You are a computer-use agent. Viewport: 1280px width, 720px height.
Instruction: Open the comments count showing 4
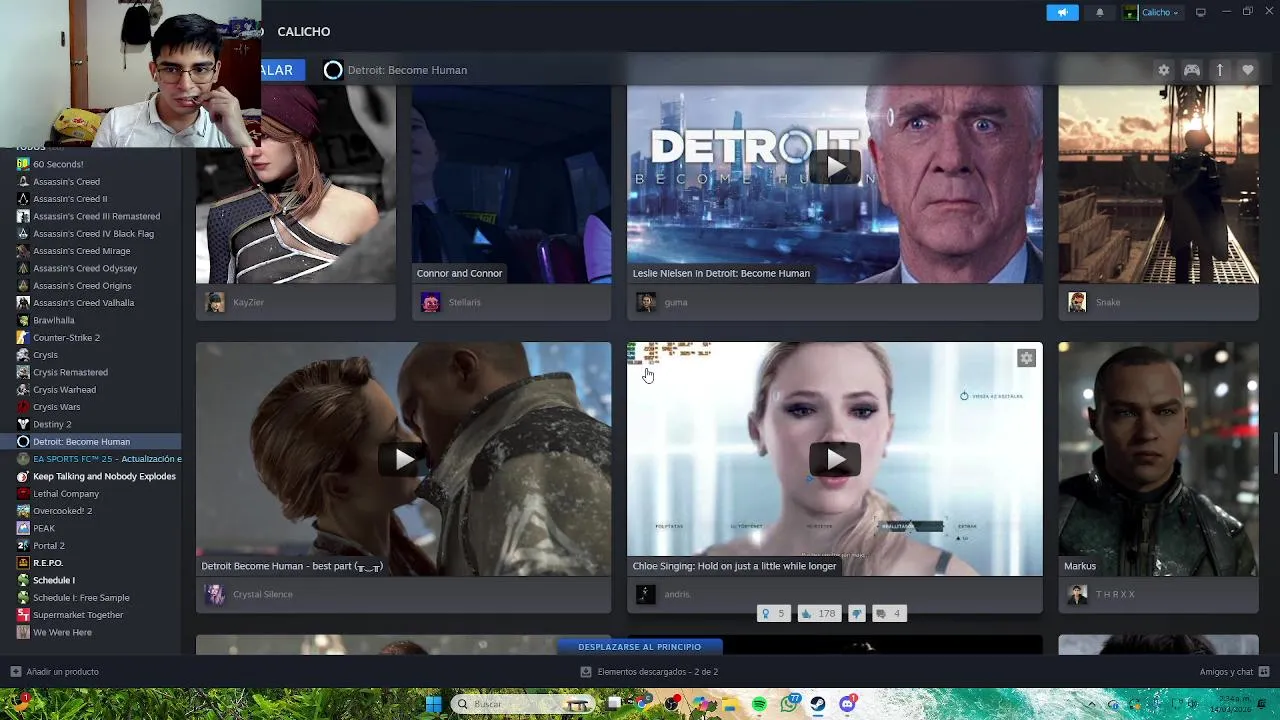pyautogui.click(x=890, y=614)
